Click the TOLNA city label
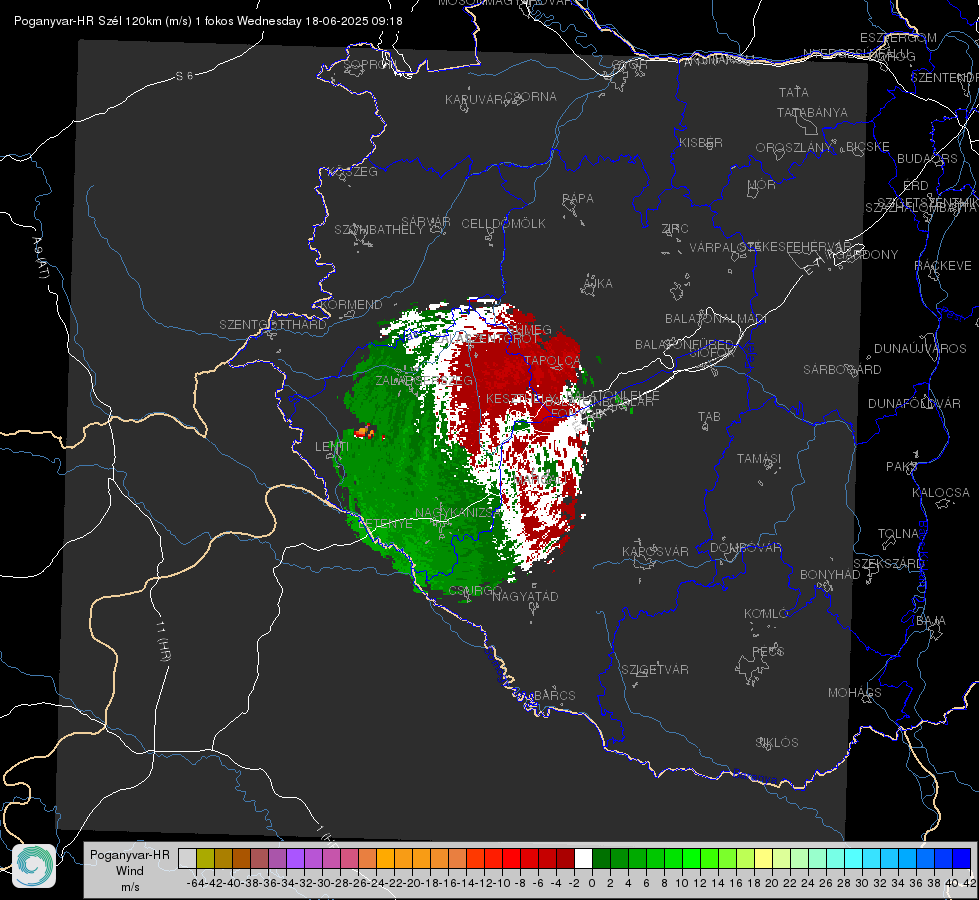 click(898, 534)
